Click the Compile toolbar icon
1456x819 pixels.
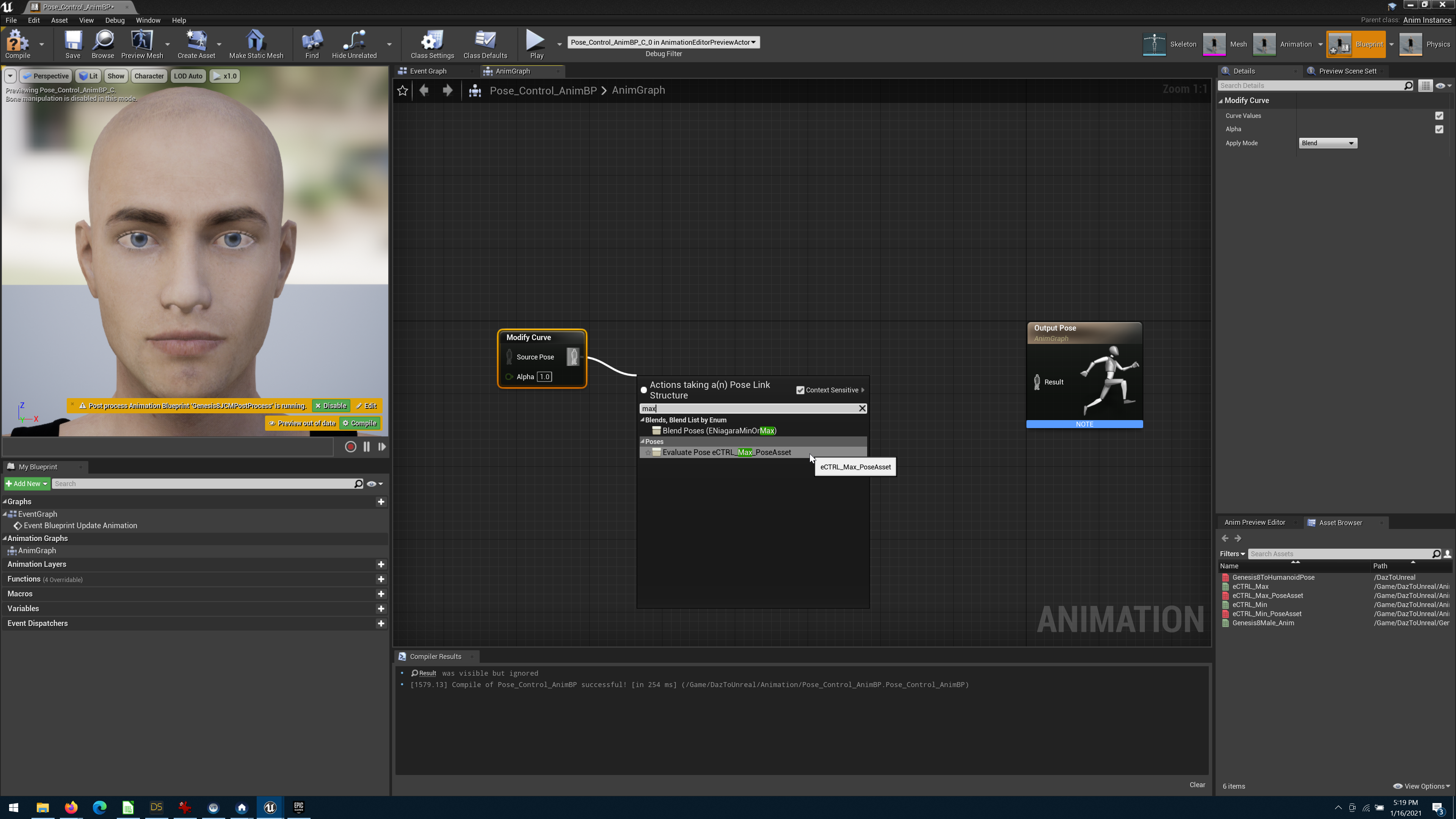[17, 44]
